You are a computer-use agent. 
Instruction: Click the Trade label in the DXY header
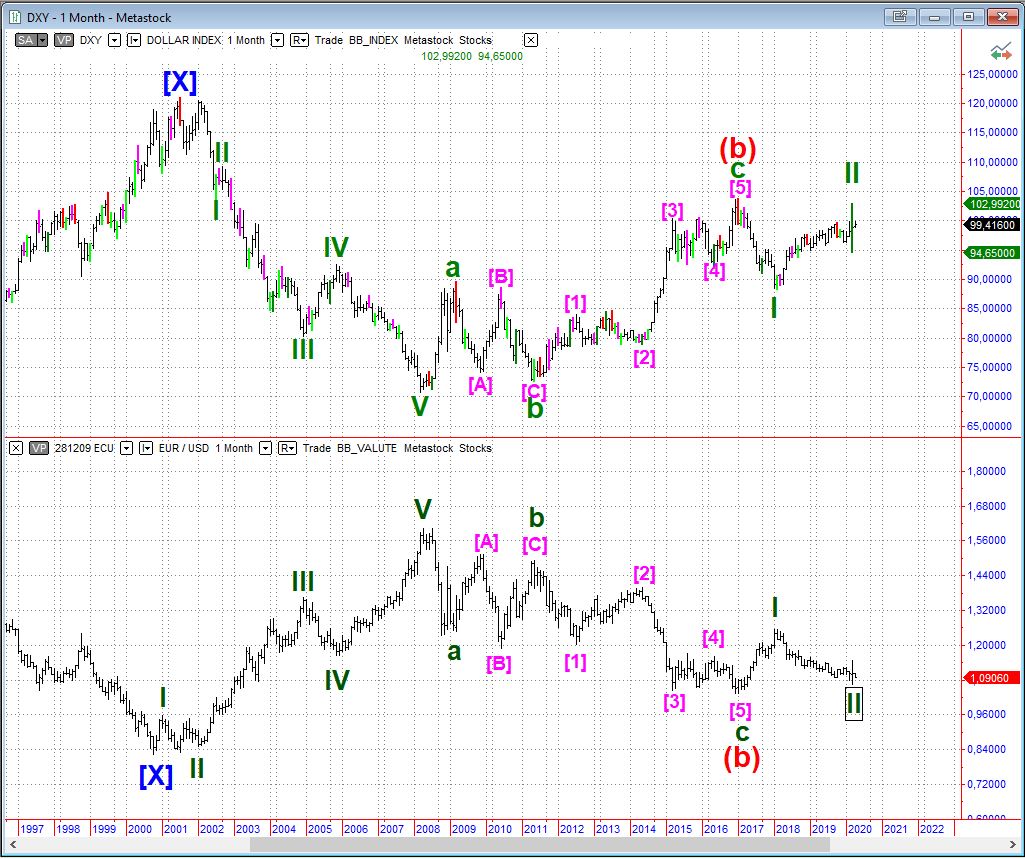(x=329, y=40)
